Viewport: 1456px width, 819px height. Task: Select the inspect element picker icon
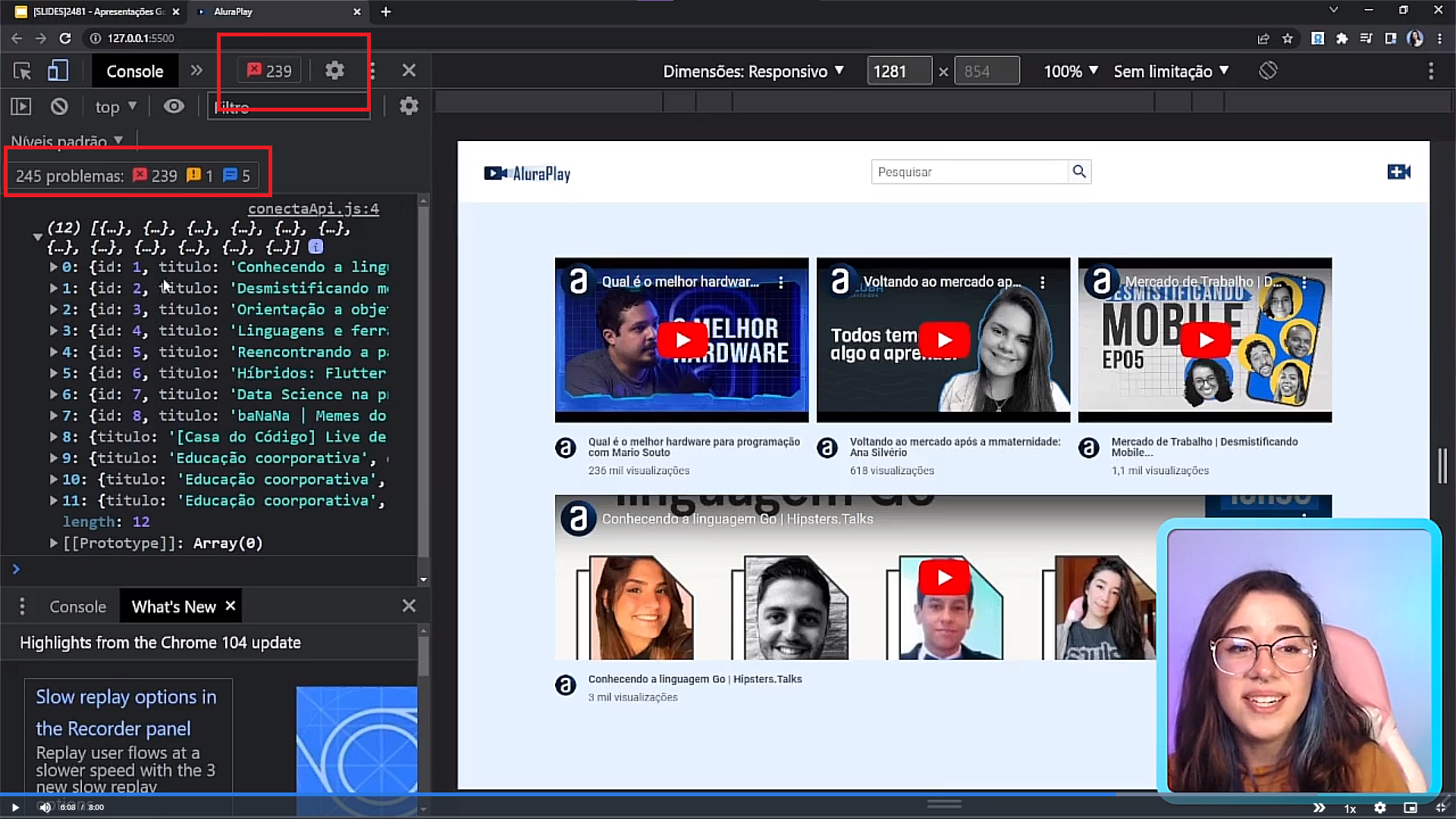22,71
